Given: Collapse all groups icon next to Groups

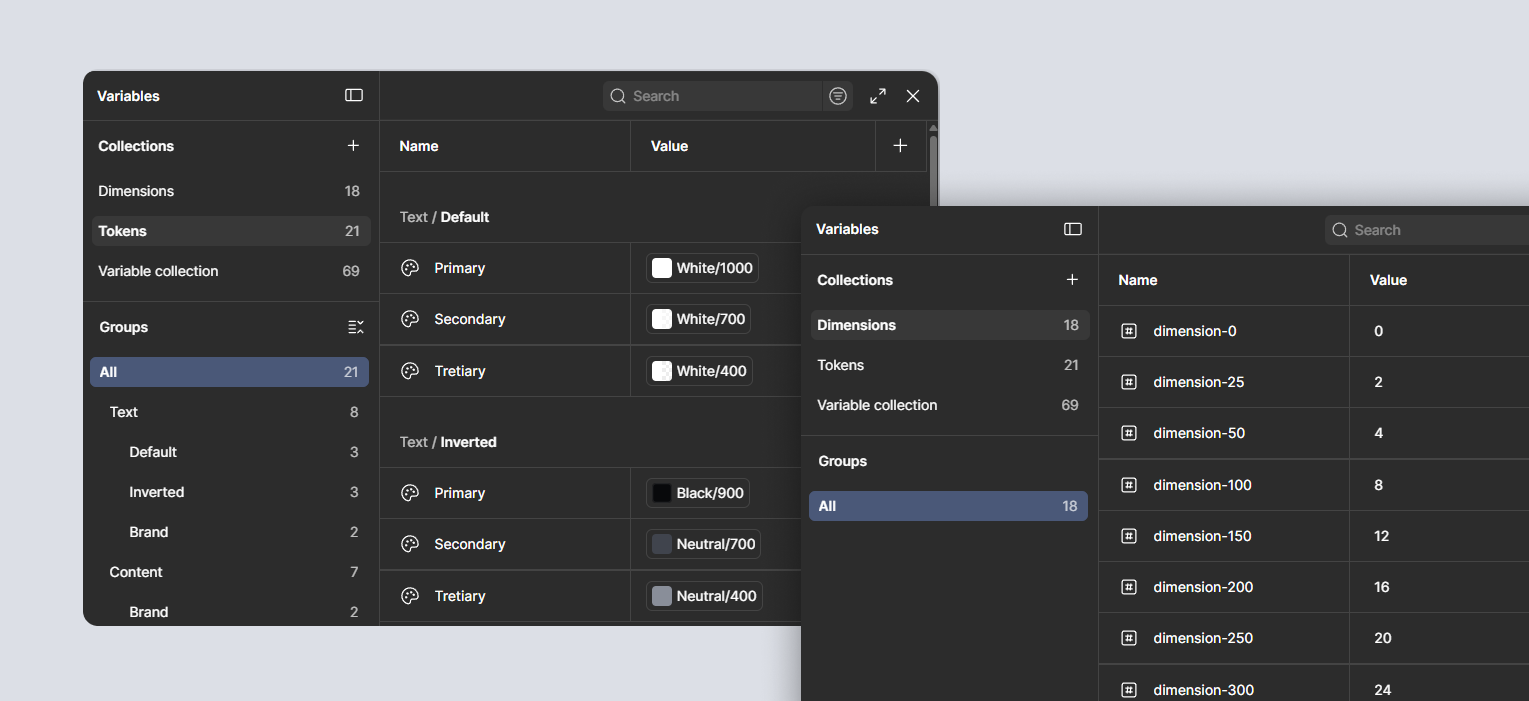Looking at the screenshot, I should [356, 327].
